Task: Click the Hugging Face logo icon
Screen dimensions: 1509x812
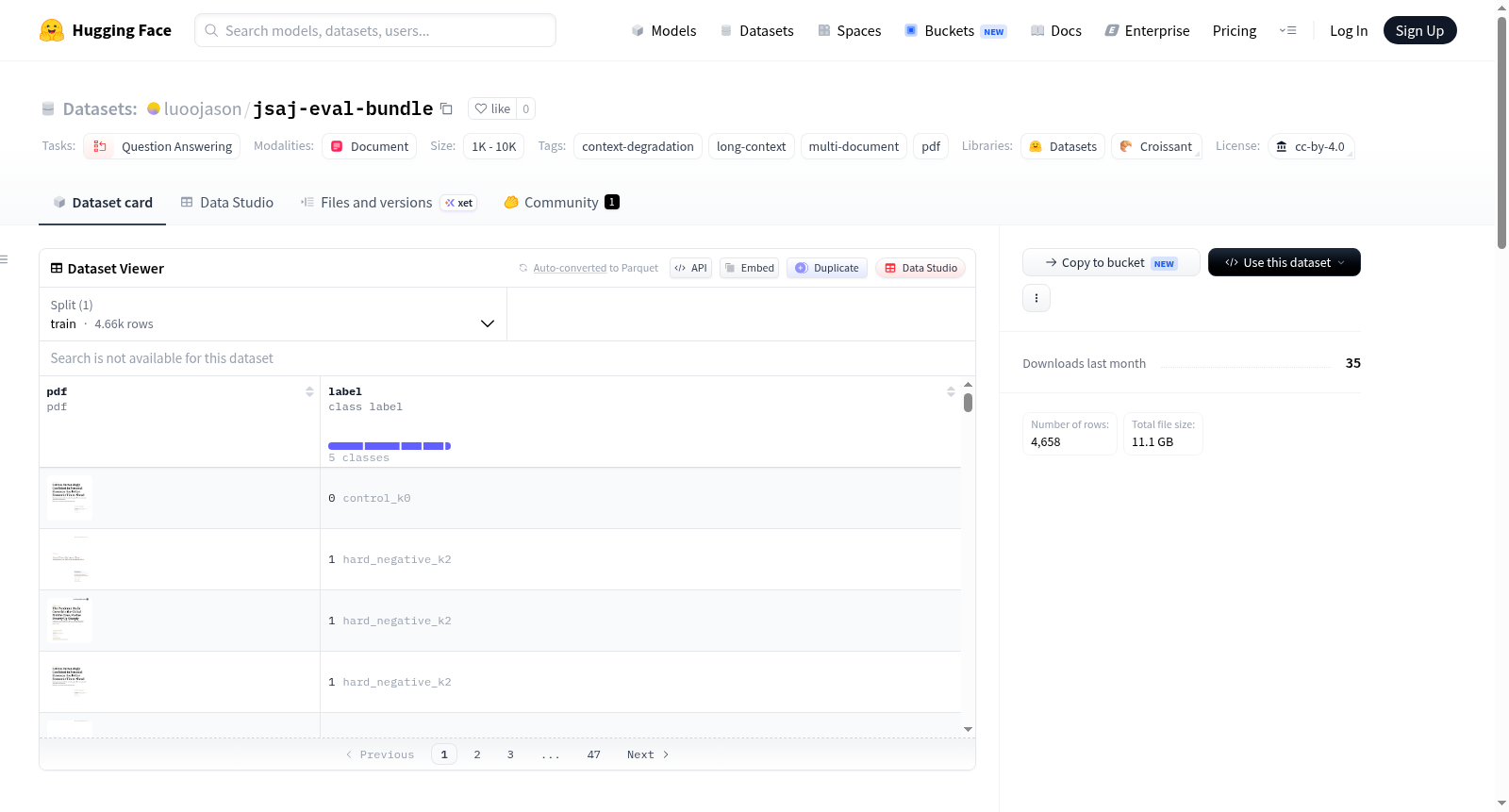Action: coord(52,30)
